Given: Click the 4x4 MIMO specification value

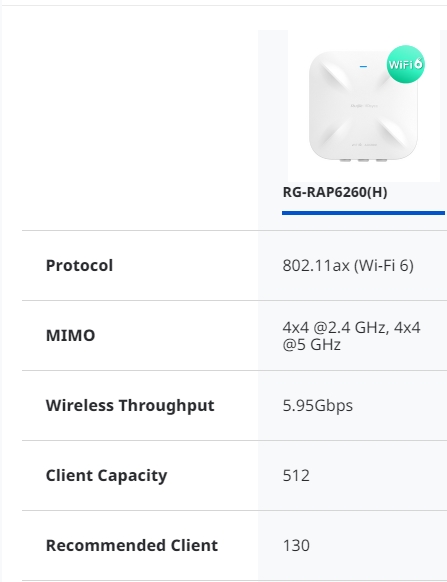Looking at the screenshot, I should pyautogui.click(x=351, y=336).
